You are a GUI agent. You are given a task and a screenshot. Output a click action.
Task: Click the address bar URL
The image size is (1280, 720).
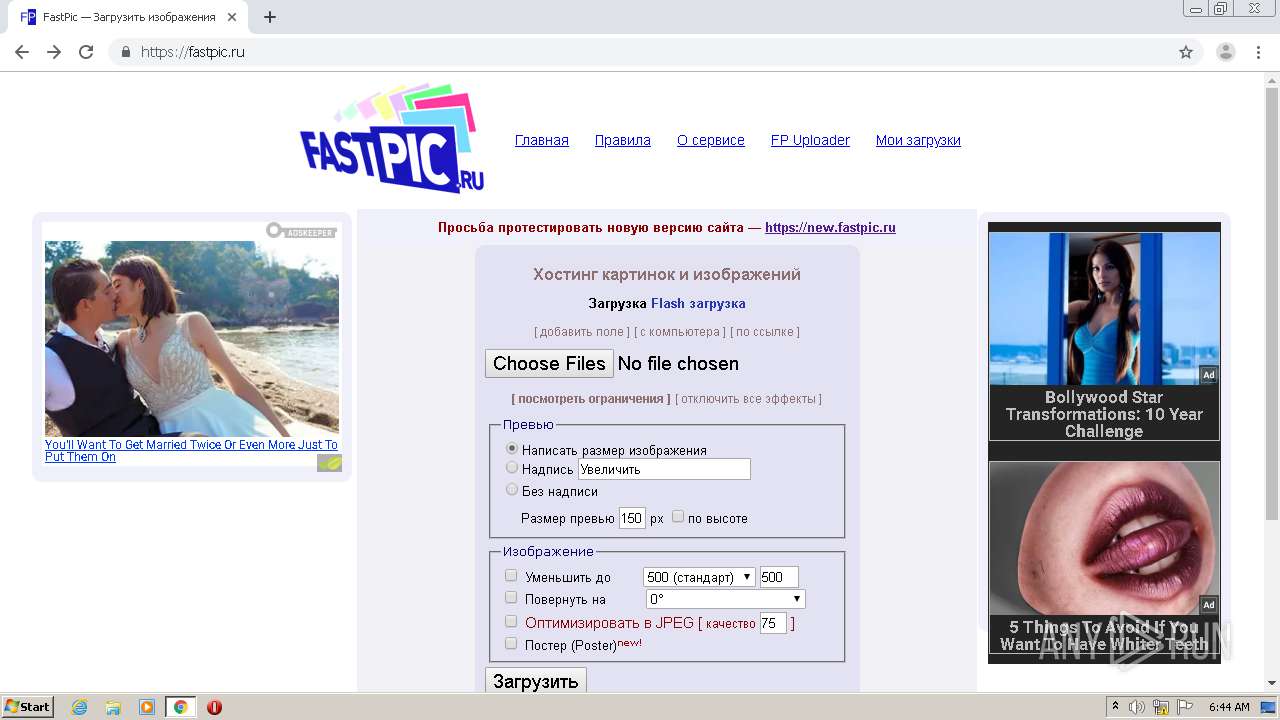click(x=193, y=52)
